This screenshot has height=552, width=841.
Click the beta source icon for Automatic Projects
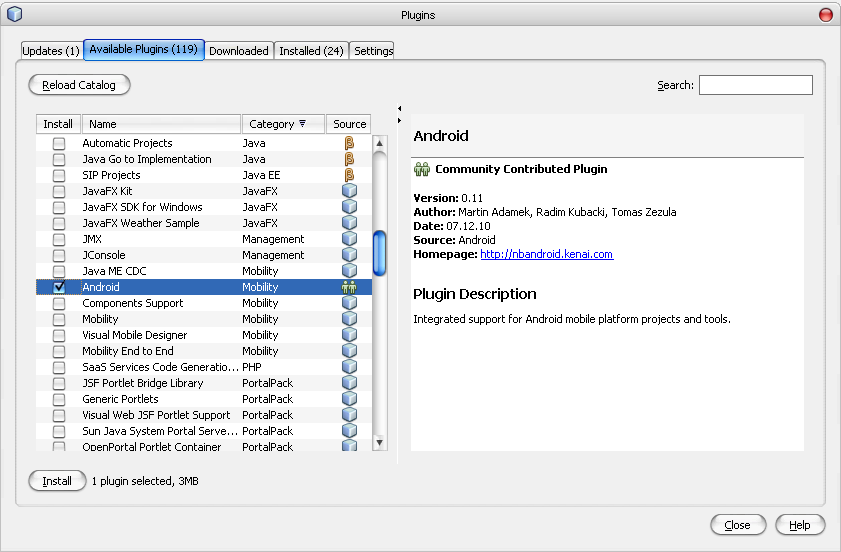(349, 143)
